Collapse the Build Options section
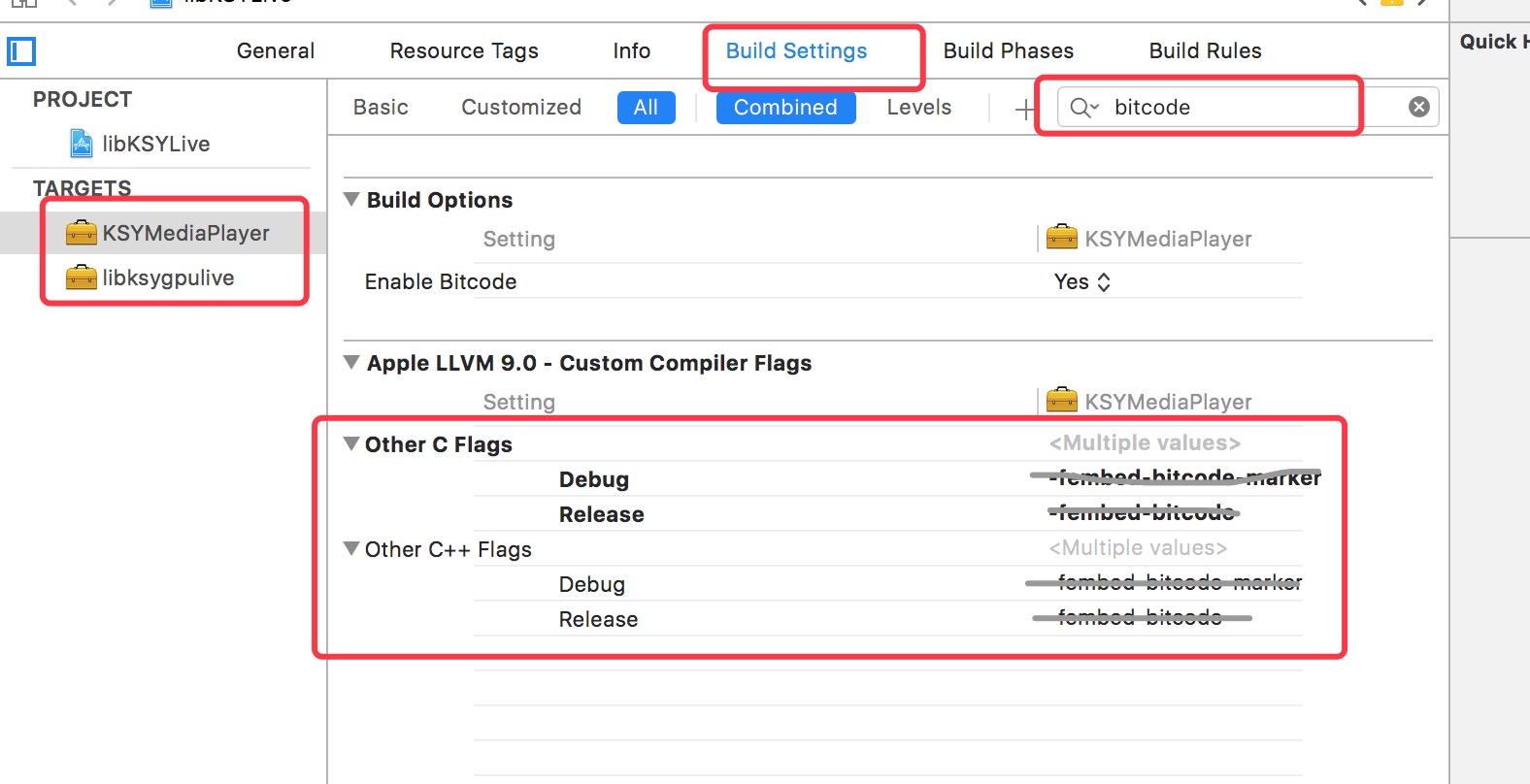Screen dimensions: 1530x784 tap(351, 199)
